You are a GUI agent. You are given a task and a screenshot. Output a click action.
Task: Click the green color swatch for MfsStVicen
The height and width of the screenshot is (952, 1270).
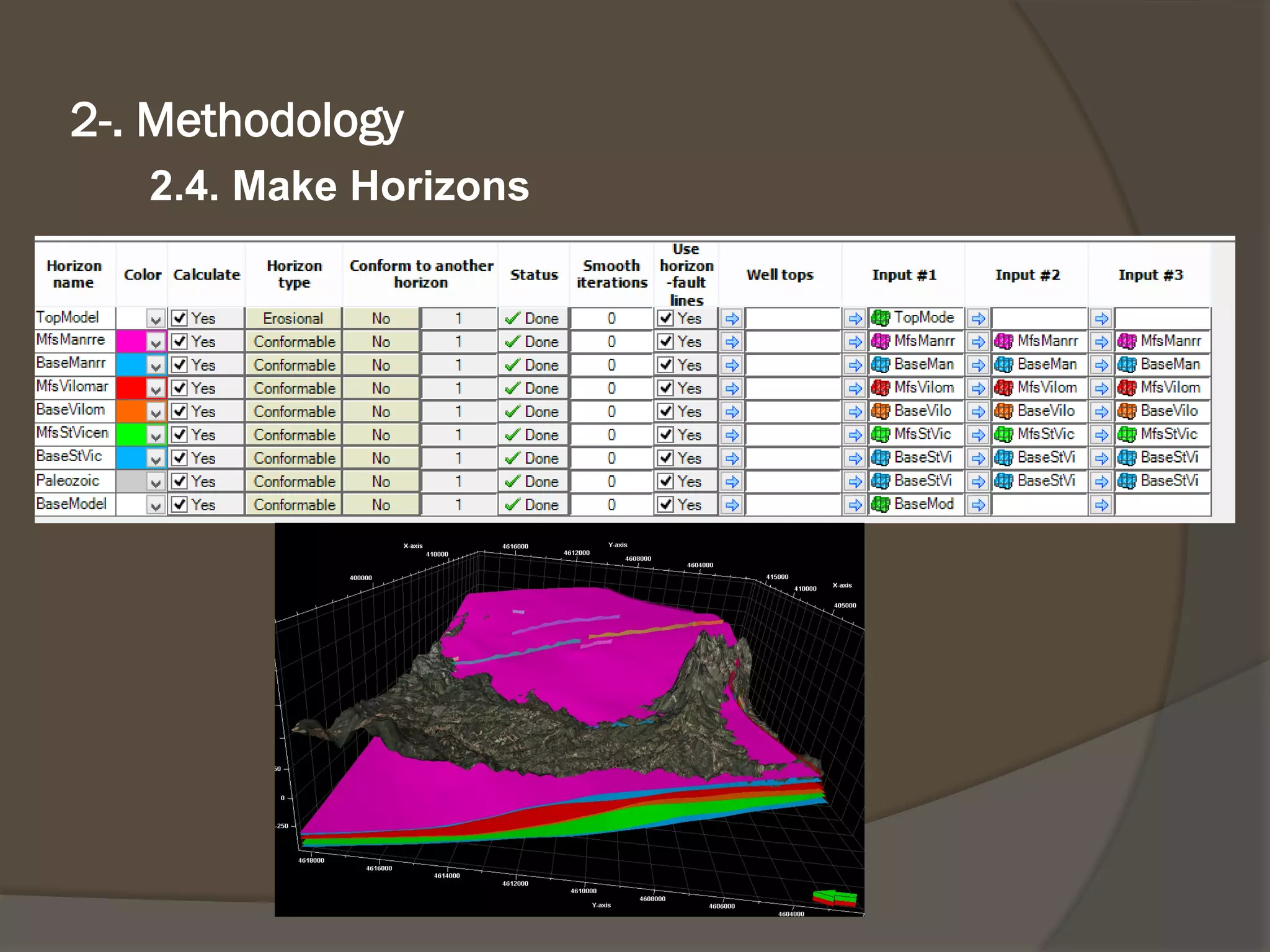click(131, 435)
